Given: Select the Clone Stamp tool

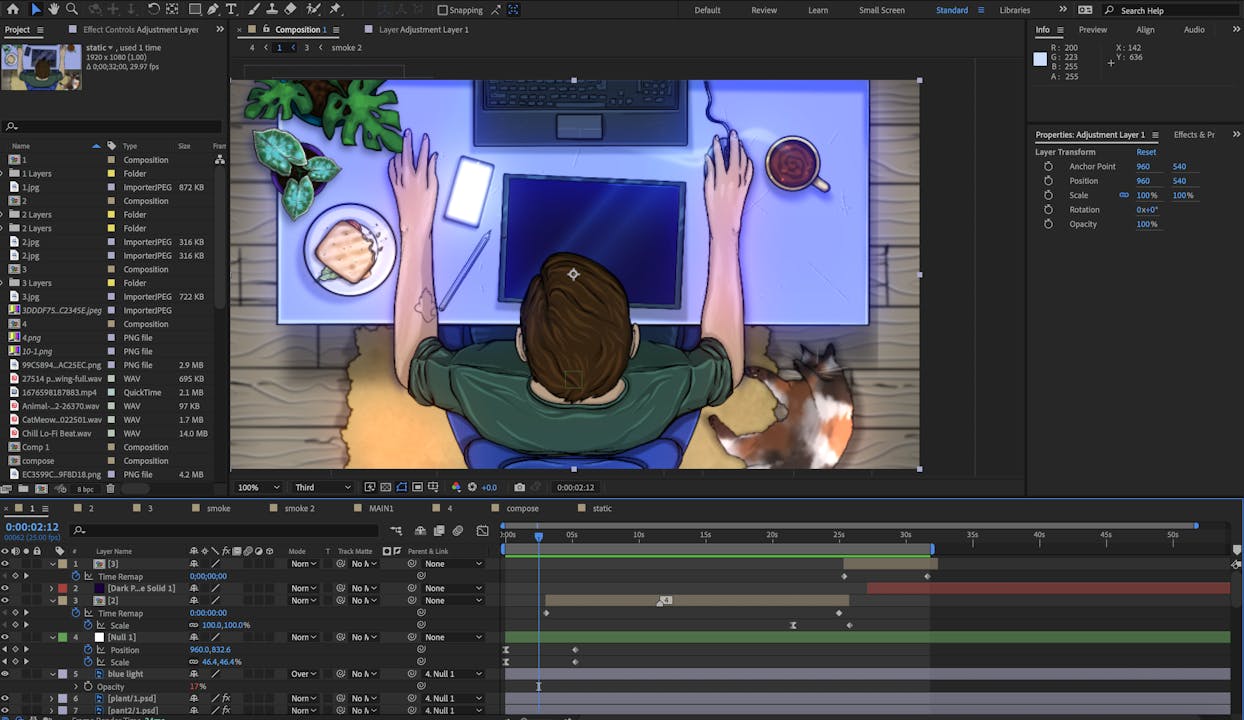Looking at the screenshot, I should click(x=271, y=9).
